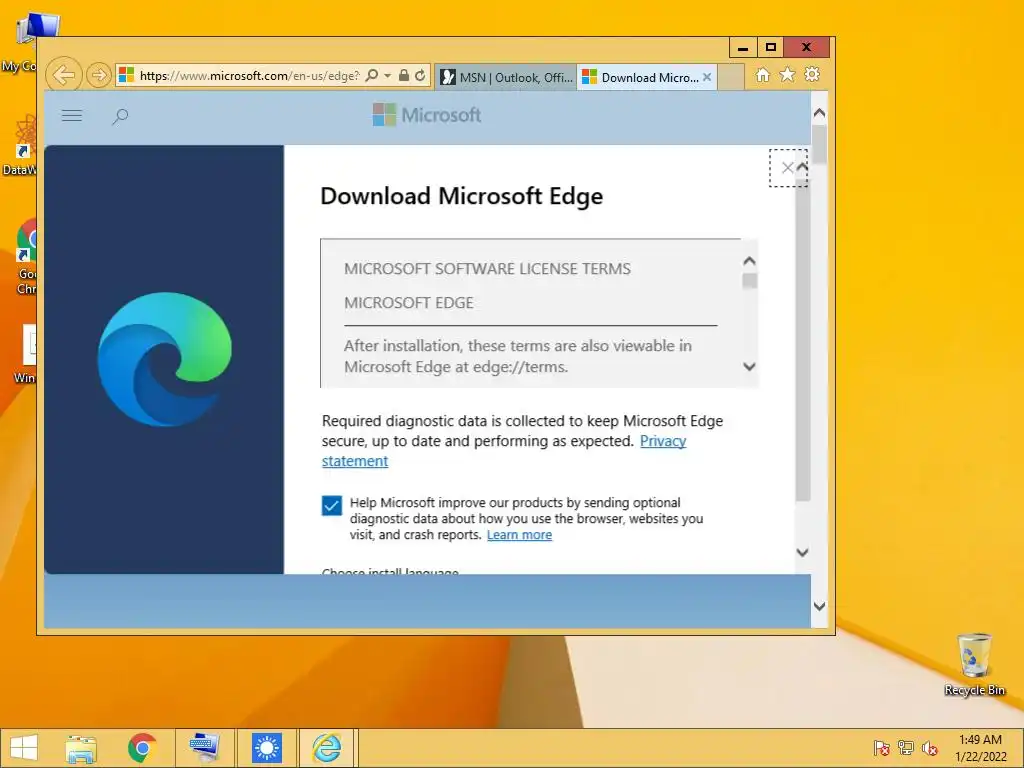Launch Google Chrome from the taskbar
Viewport: 1024px width, 768px height.
point(142,748)
